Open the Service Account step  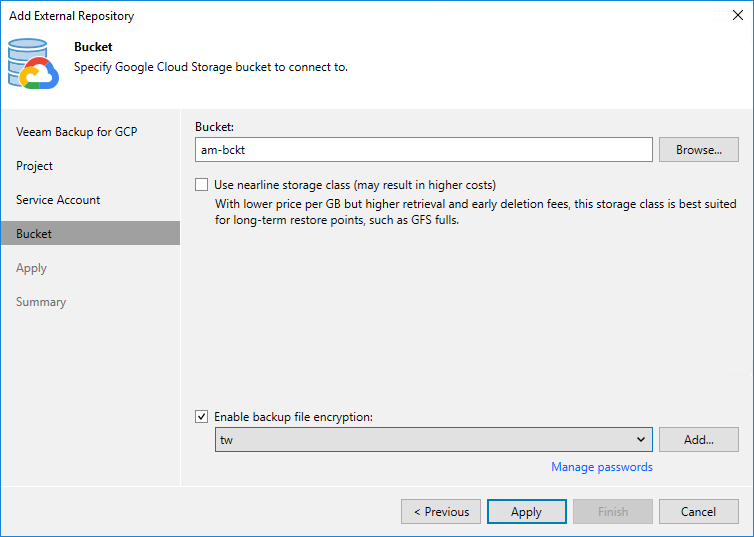tap(58, 200)
